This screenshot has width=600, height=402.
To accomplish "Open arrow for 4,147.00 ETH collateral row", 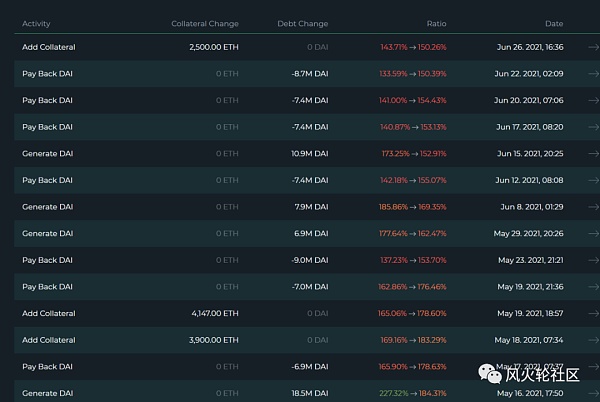I will pyautogui.click(x=593, y=313).
